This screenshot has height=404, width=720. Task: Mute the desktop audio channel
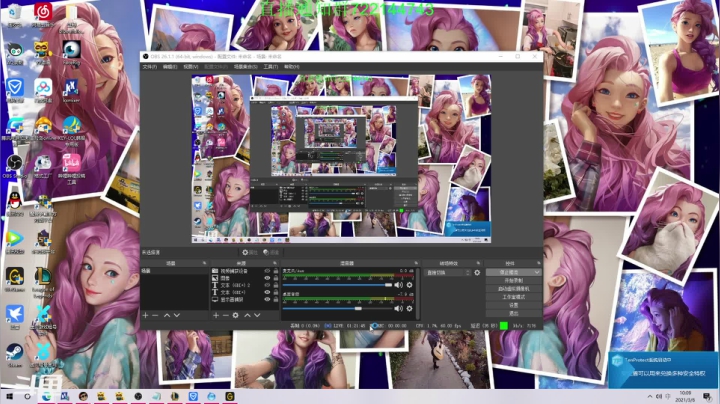coord(398,309)
